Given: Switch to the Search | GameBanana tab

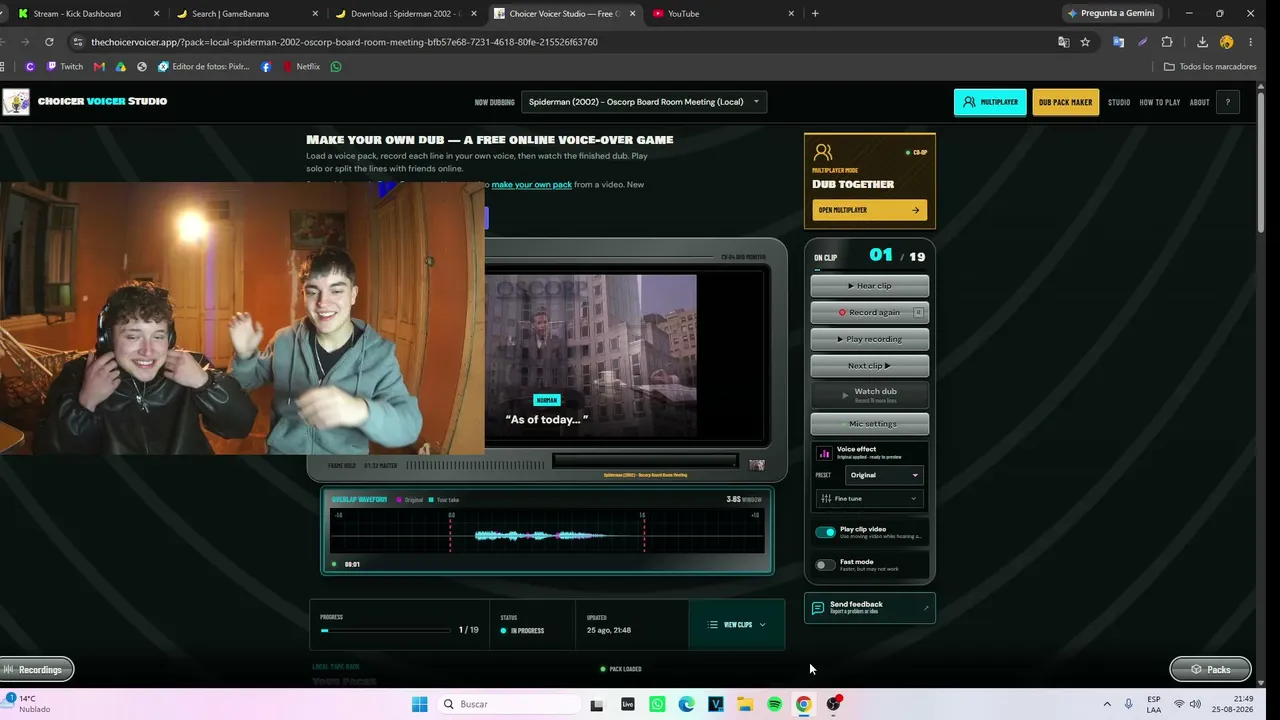Looking at the screenshot, I should click(245, 14).
